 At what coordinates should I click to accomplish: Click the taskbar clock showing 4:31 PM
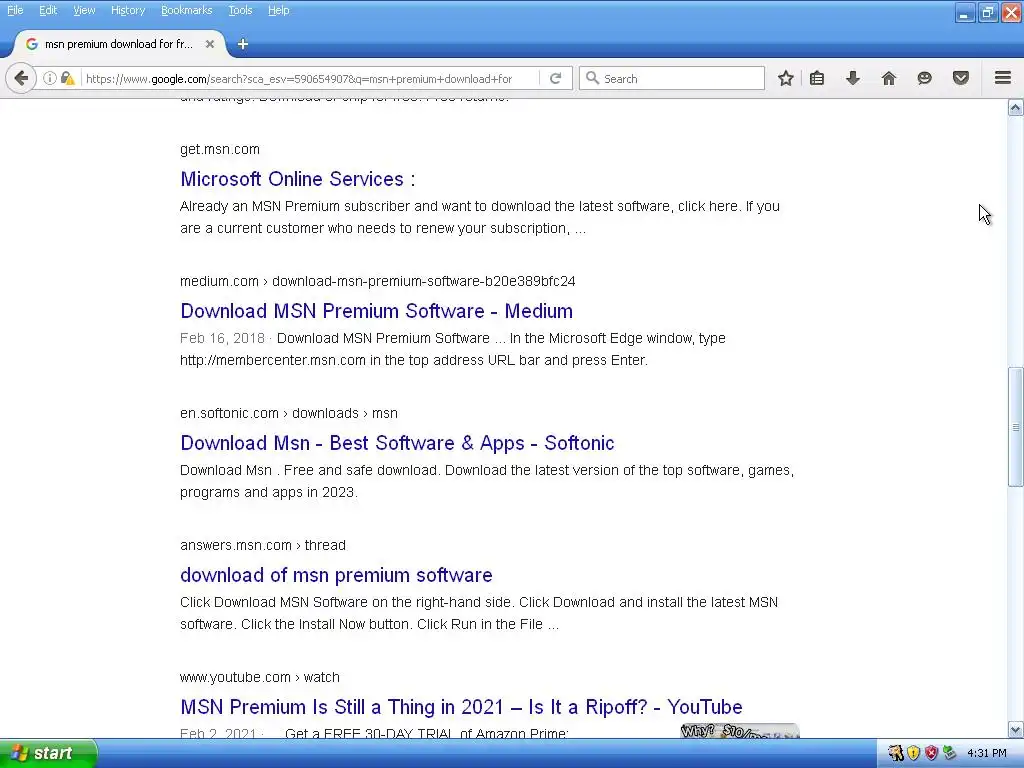(x=986, y=753)
